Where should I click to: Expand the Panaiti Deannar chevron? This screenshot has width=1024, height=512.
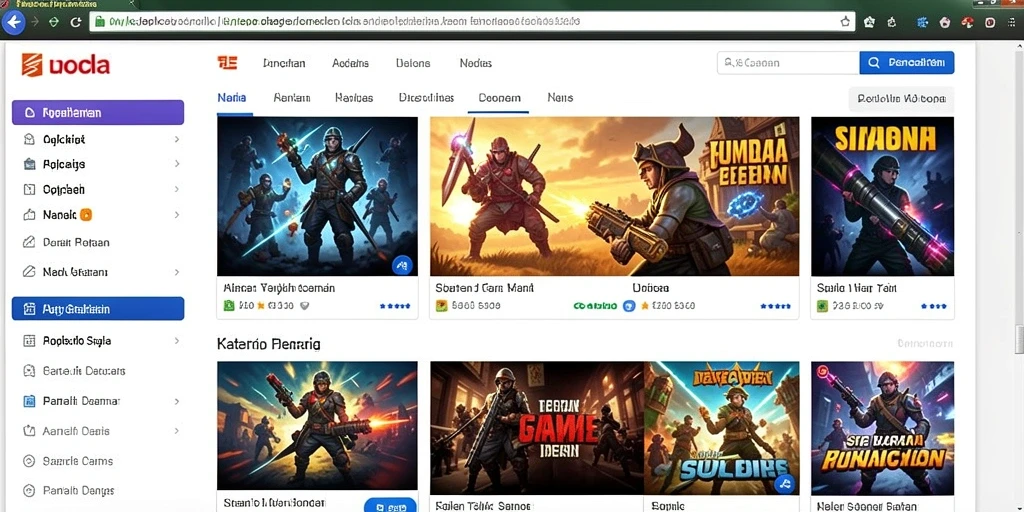[x=177, y=401]
